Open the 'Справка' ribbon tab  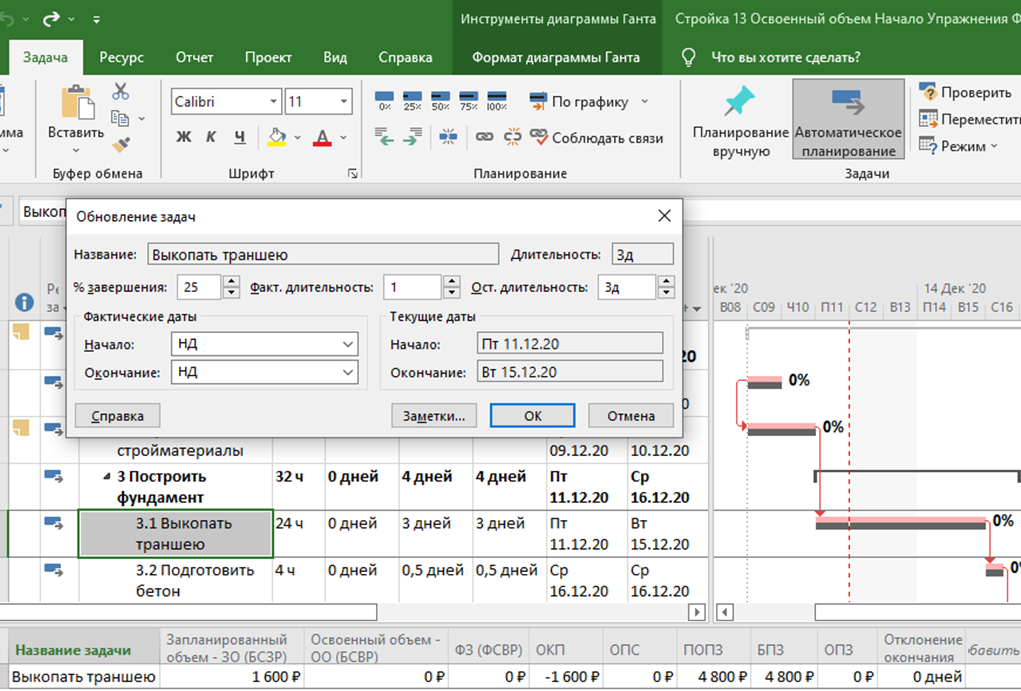[405, 57]
